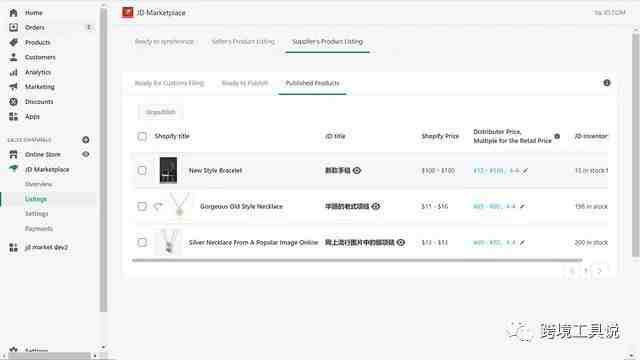Click the $100 - $100 Shopify price
This screenshot has width=640, height=360.
point(438,171)
